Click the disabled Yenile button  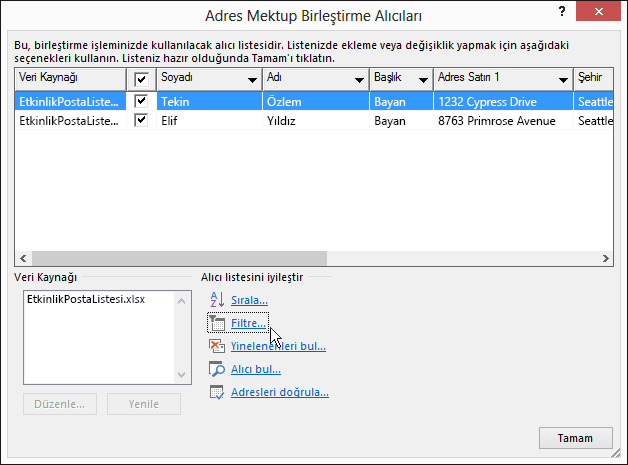(x=144, y=404)
